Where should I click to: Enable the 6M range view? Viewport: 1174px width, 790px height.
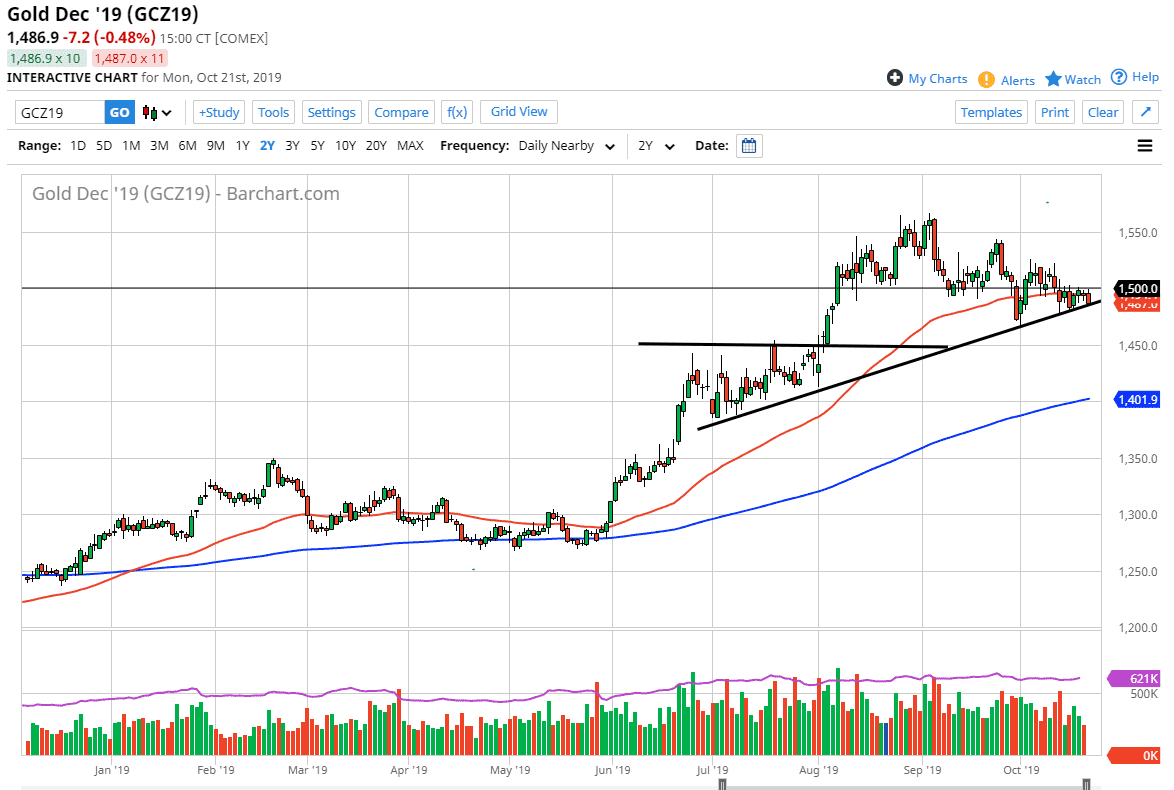click(x=187, y=145)
